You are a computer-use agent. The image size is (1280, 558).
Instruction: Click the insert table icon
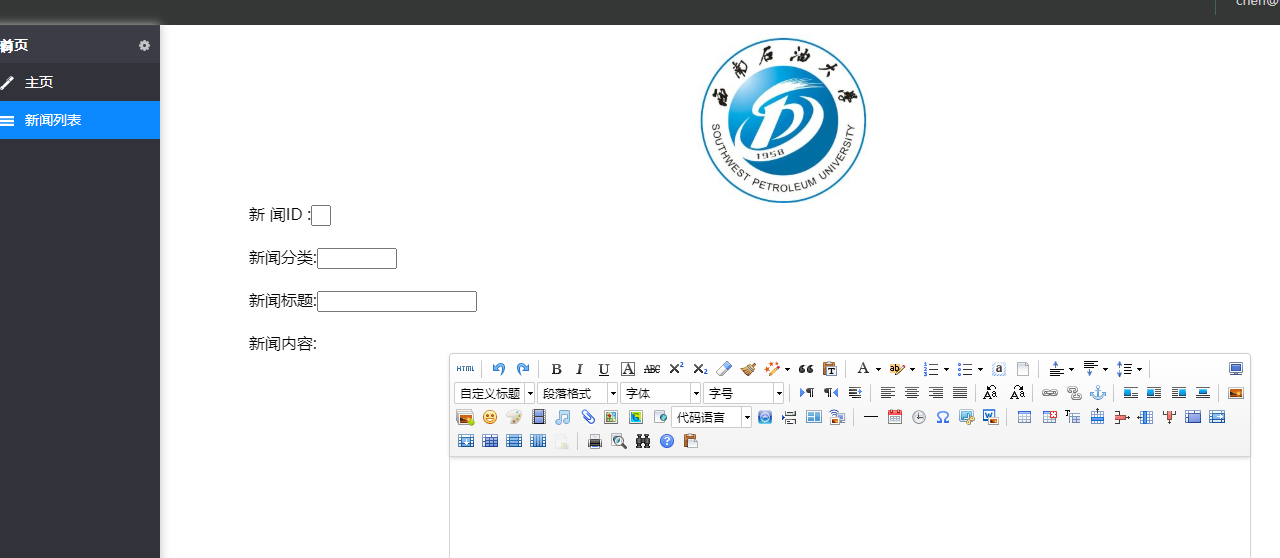1024,417
